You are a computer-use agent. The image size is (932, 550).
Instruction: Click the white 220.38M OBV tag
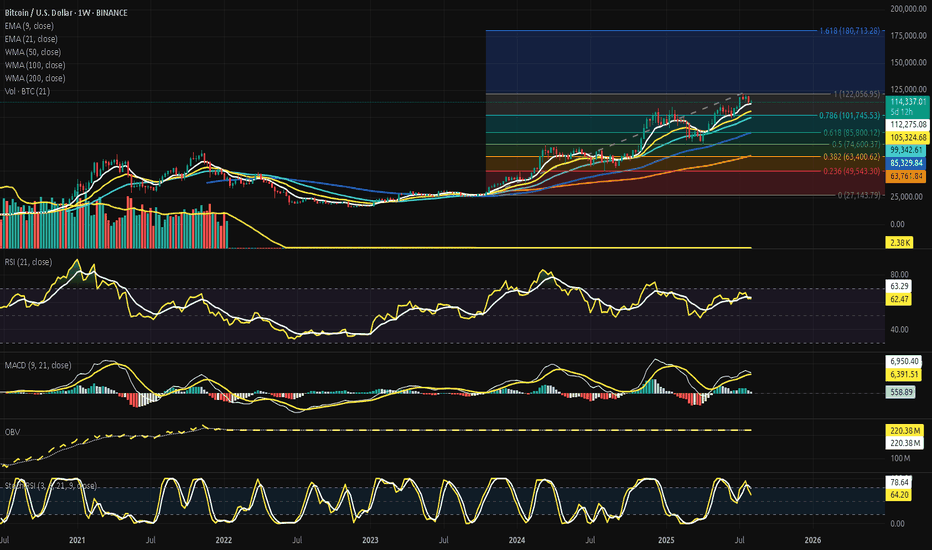pyautogui.click(x=905, y=443)
